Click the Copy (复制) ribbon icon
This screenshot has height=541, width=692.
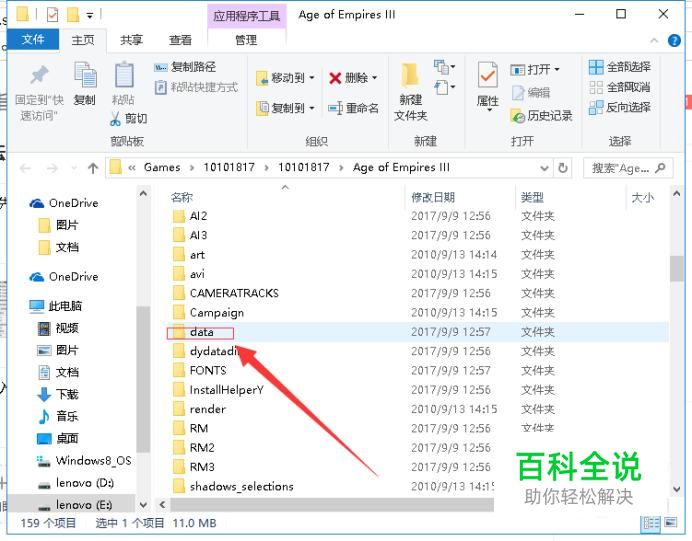click(x=85, y=75)
